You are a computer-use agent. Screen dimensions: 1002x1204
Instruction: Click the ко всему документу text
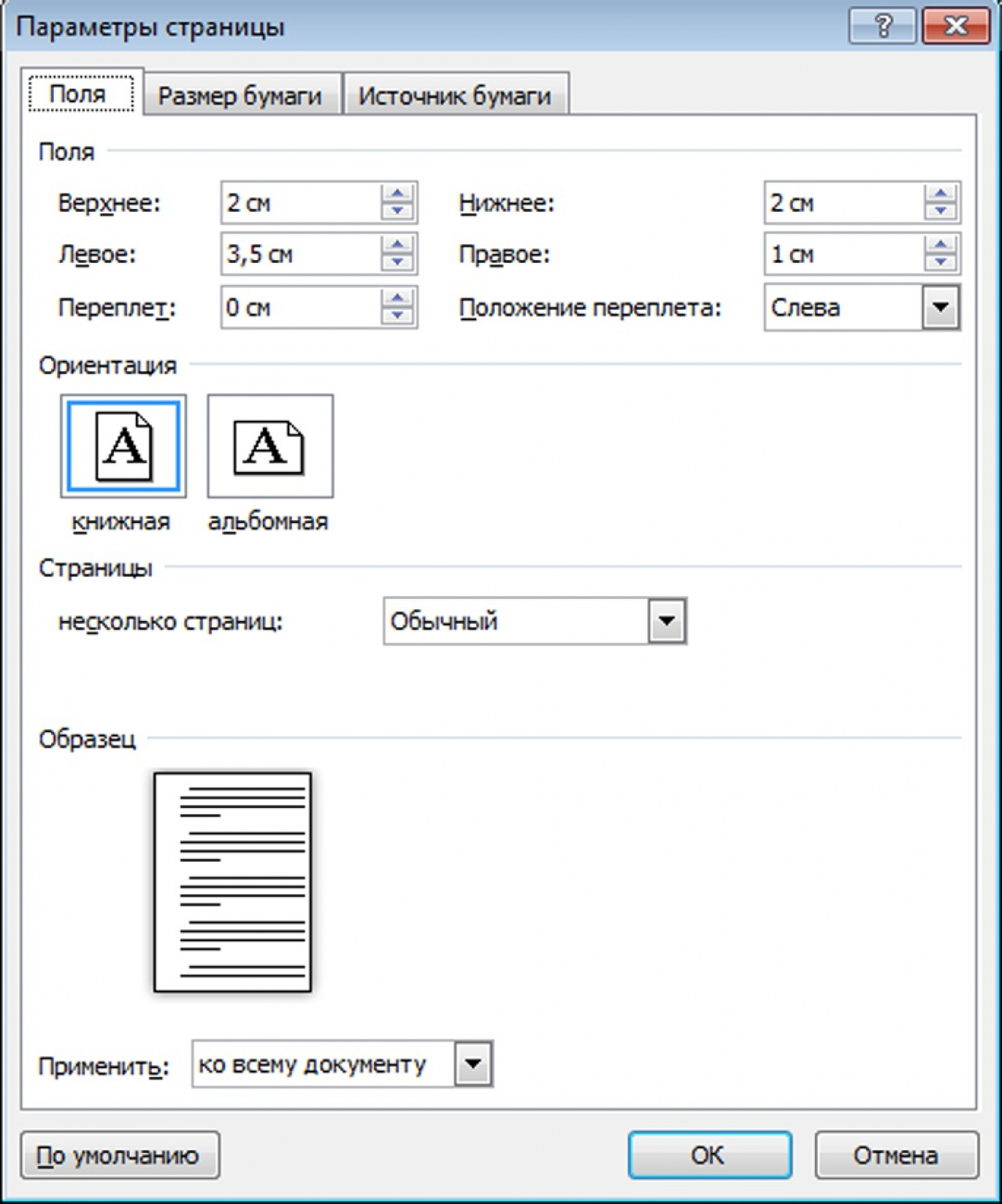pos(312,1065)
